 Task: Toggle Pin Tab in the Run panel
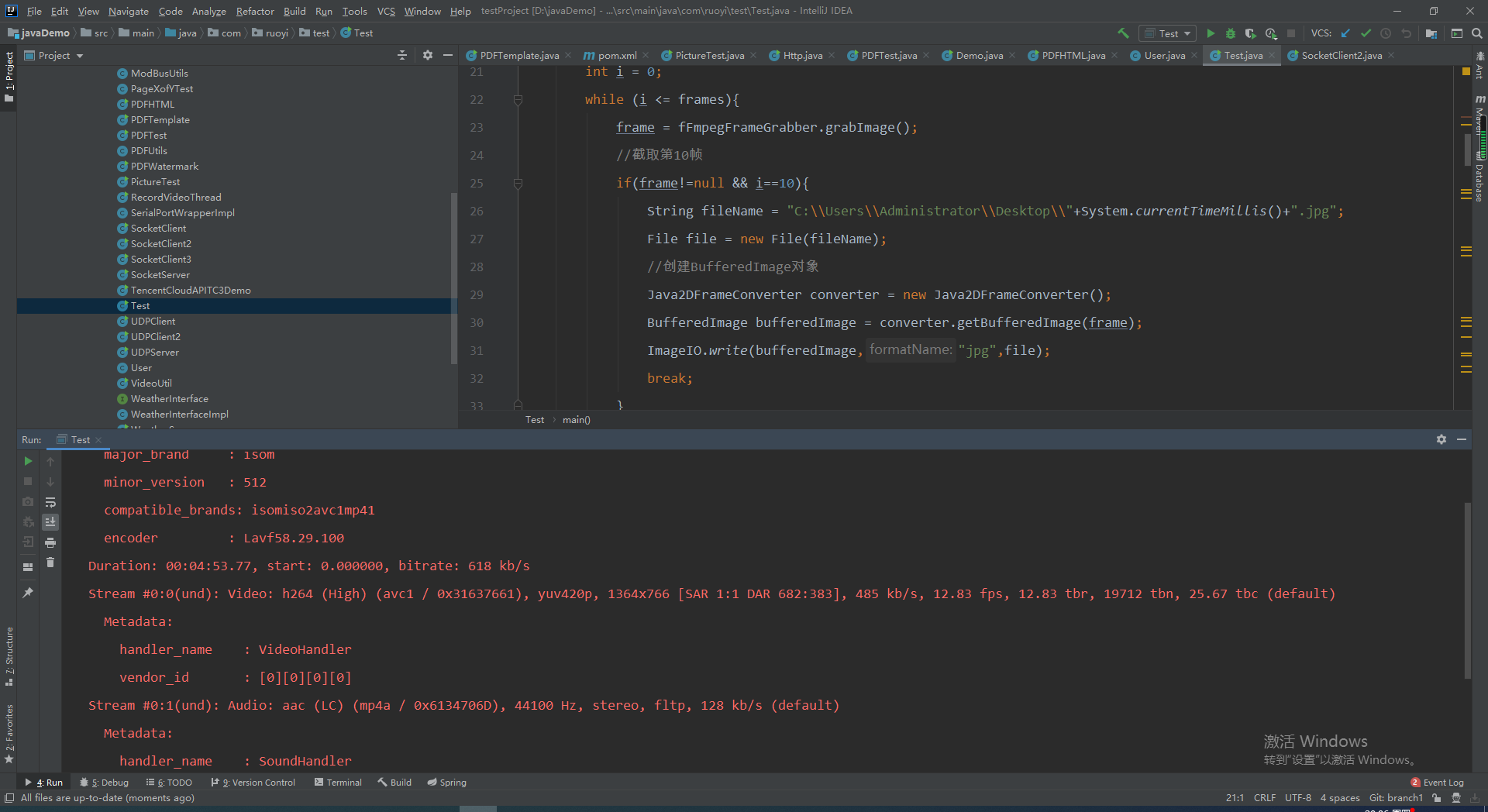click(28, 593)
